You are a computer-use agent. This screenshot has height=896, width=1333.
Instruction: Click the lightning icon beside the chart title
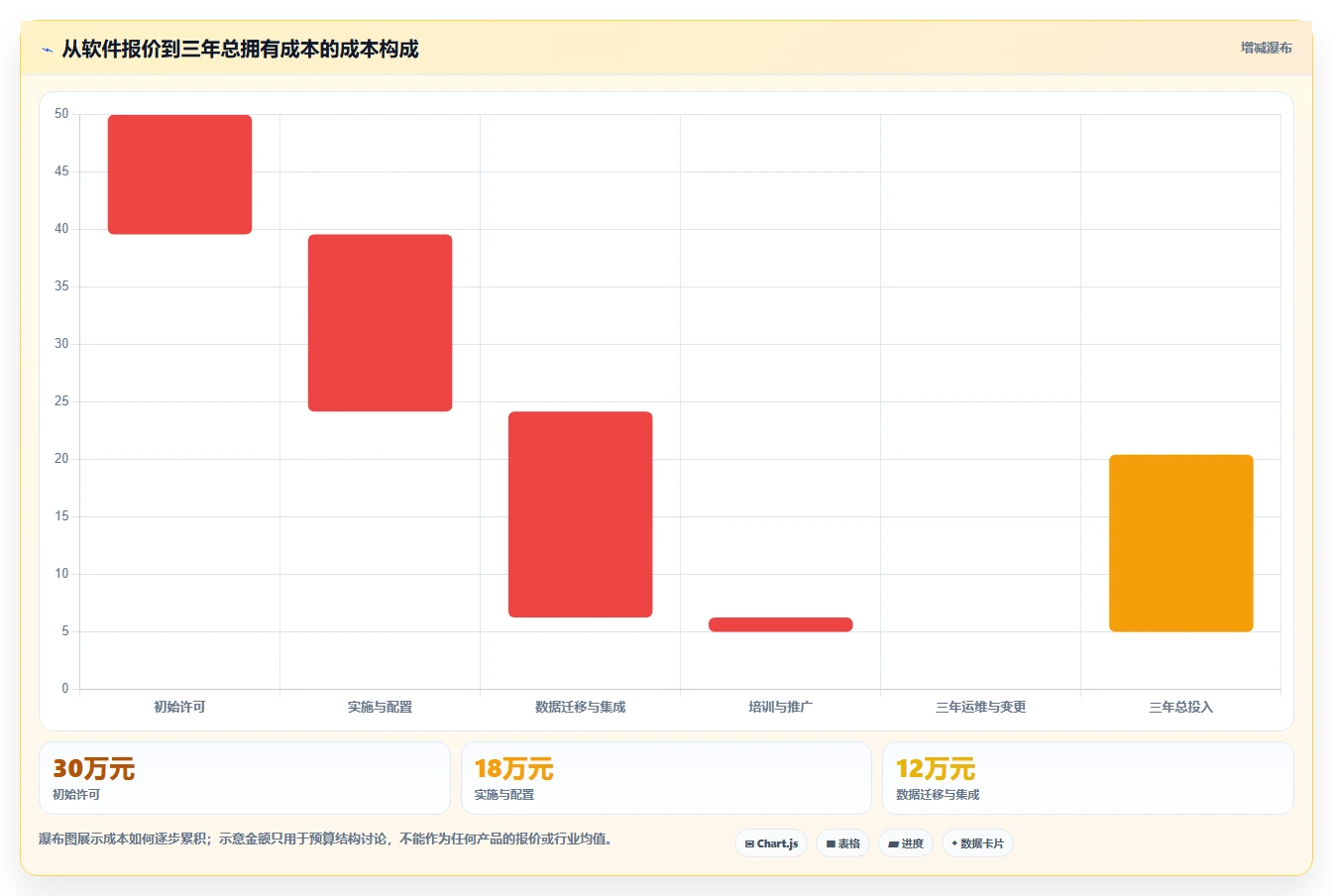[x=47, y=50]
